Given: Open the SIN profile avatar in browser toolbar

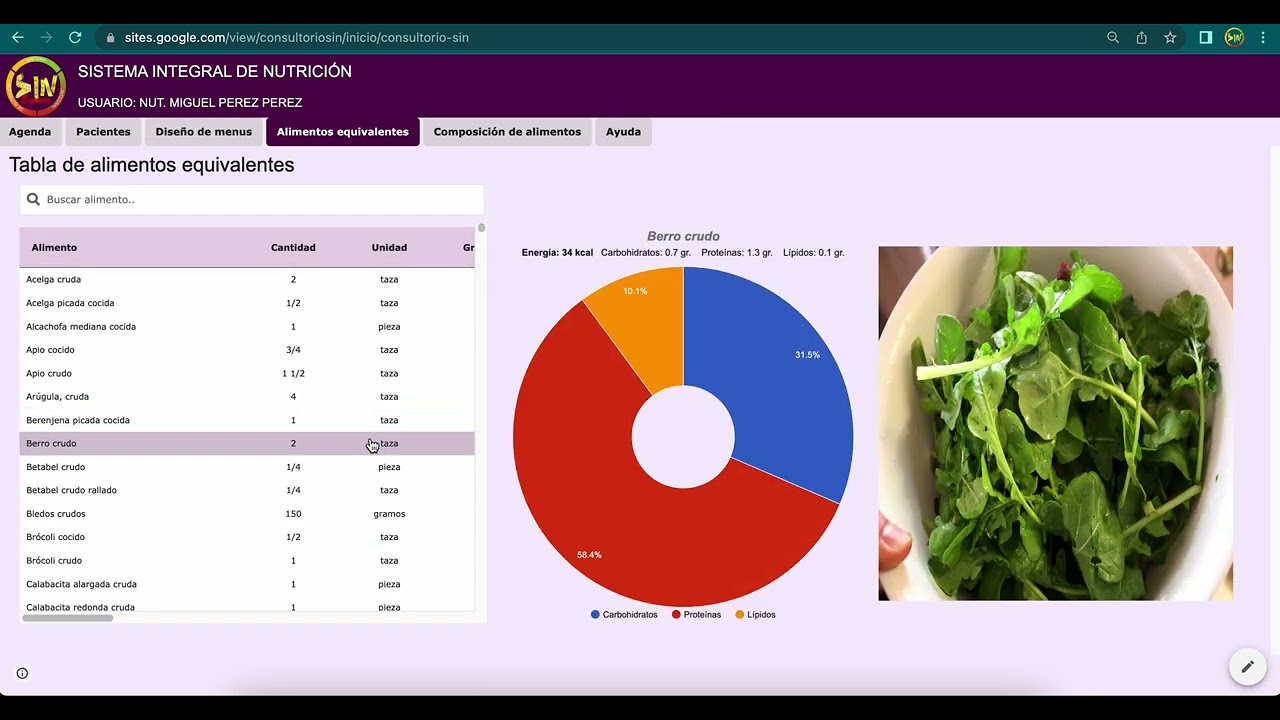Looking at the screenshot, I should click(x=1234, y=37).
